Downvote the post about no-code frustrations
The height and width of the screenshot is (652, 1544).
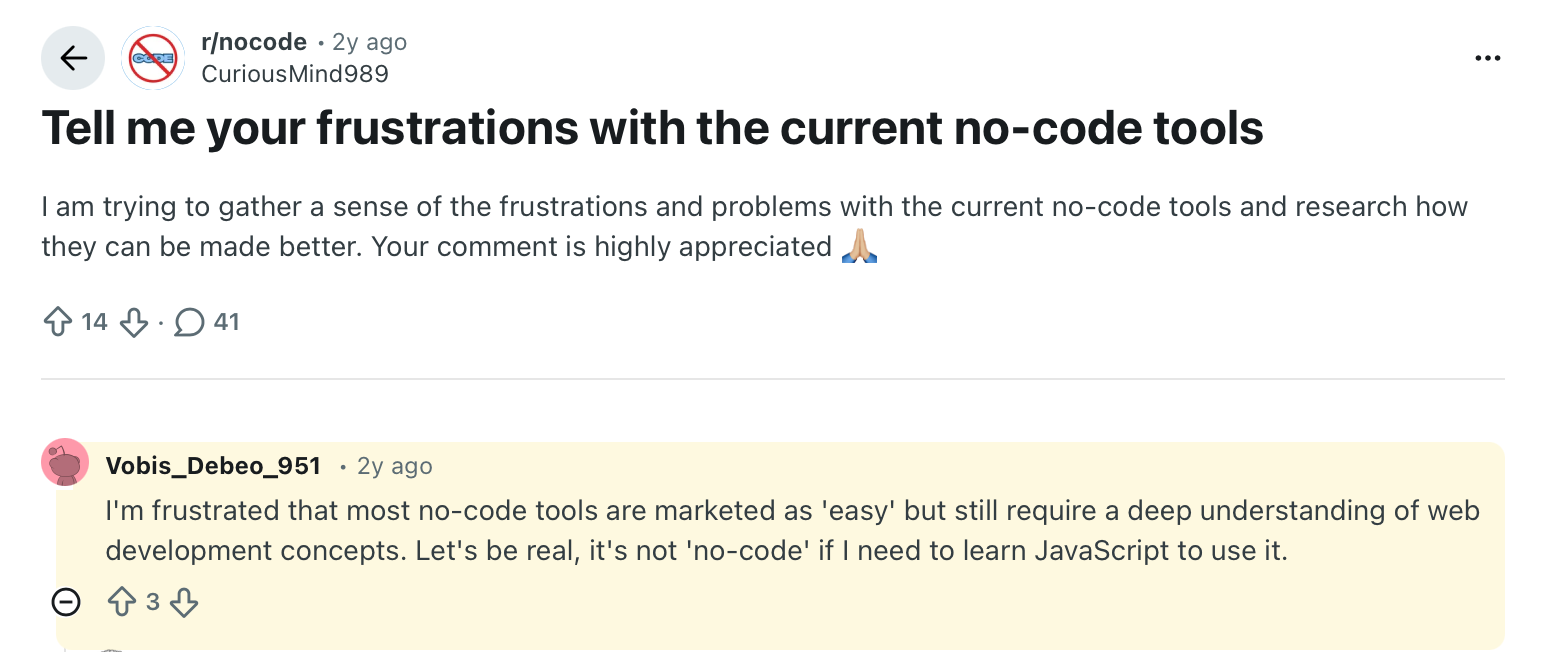[133, 322]
